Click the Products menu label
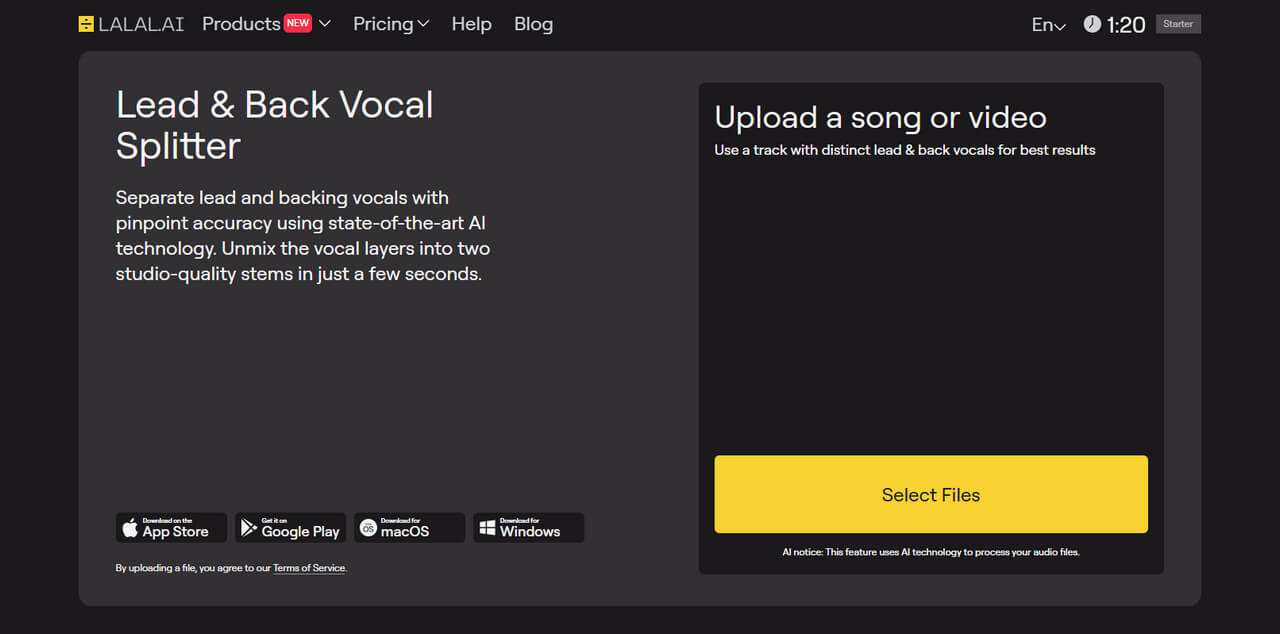Image resolution: width=1280 pixels, height=634 pixels. 241,24
